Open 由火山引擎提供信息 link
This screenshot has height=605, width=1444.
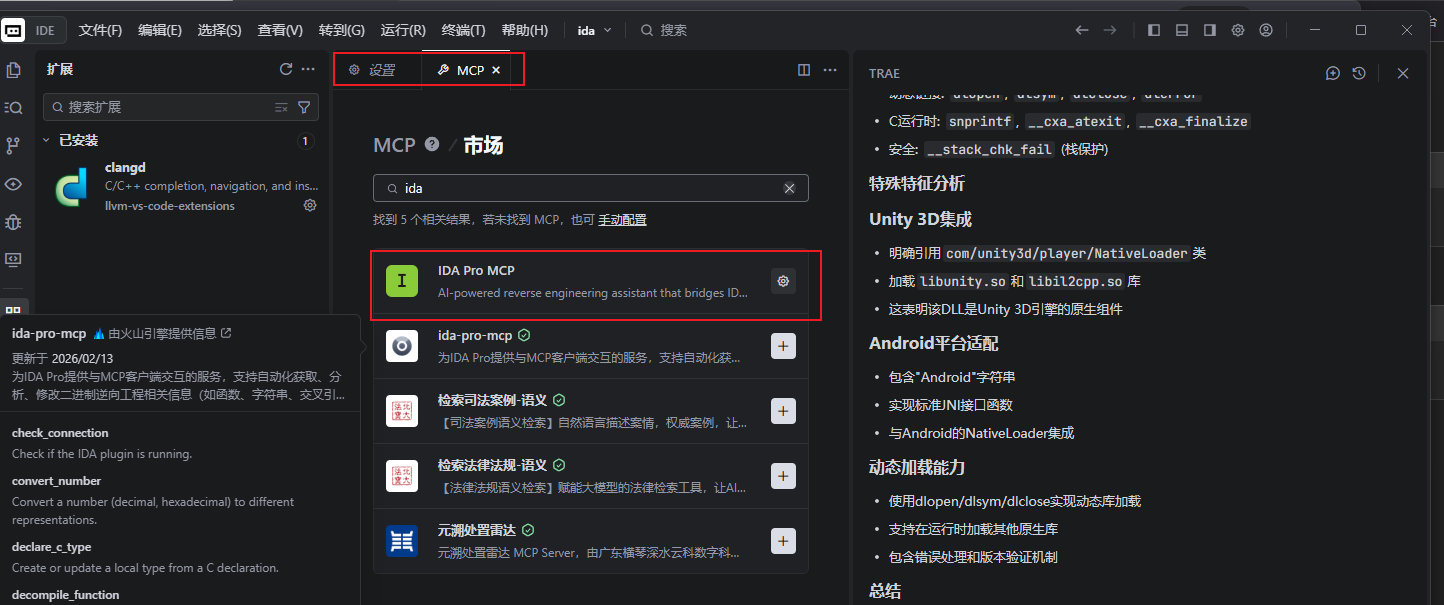169,333
